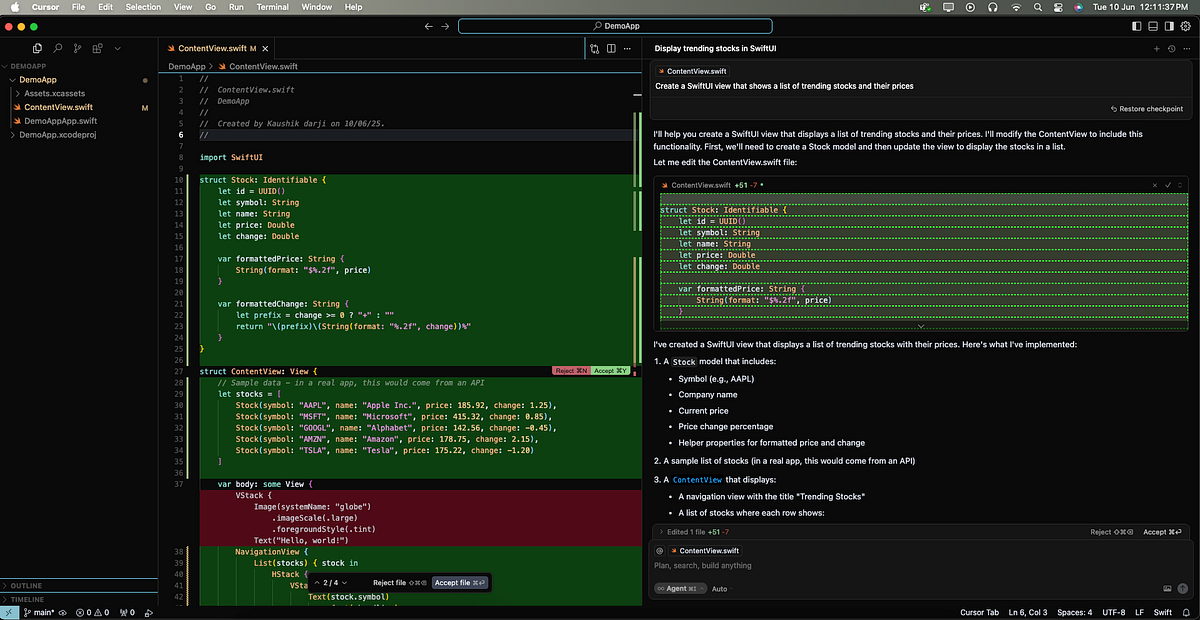Open the Explorer view icon in sidebar

tap(37, 48)
